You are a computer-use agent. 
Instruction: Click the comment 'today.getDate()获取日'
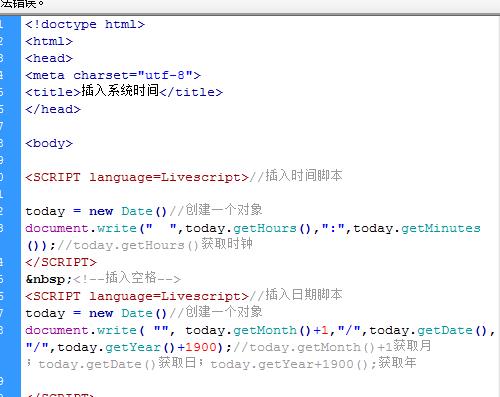117,363
